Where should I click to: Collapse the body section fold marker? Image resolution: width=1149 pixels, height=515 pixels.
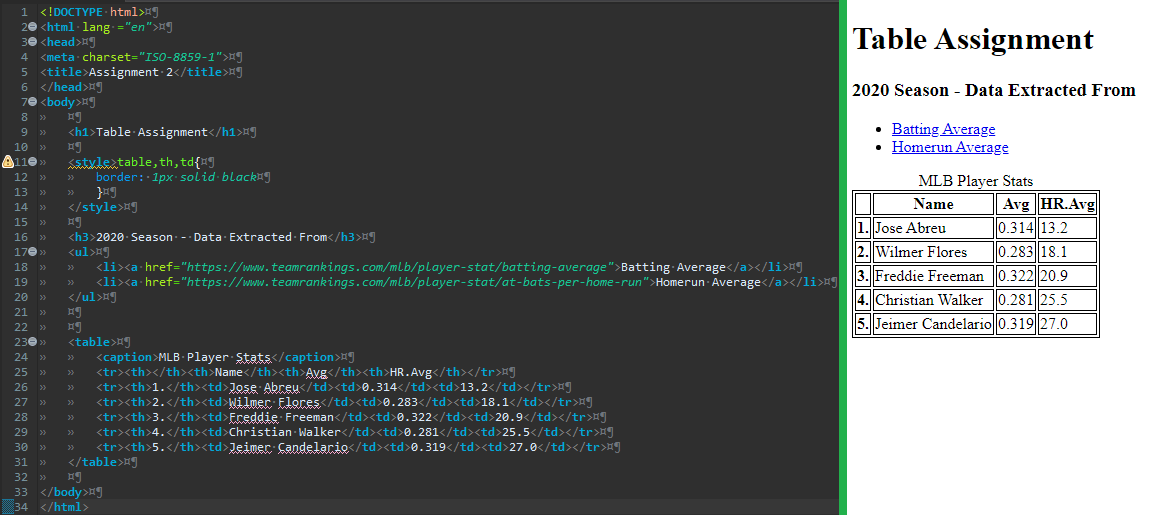tap(33, 102)
